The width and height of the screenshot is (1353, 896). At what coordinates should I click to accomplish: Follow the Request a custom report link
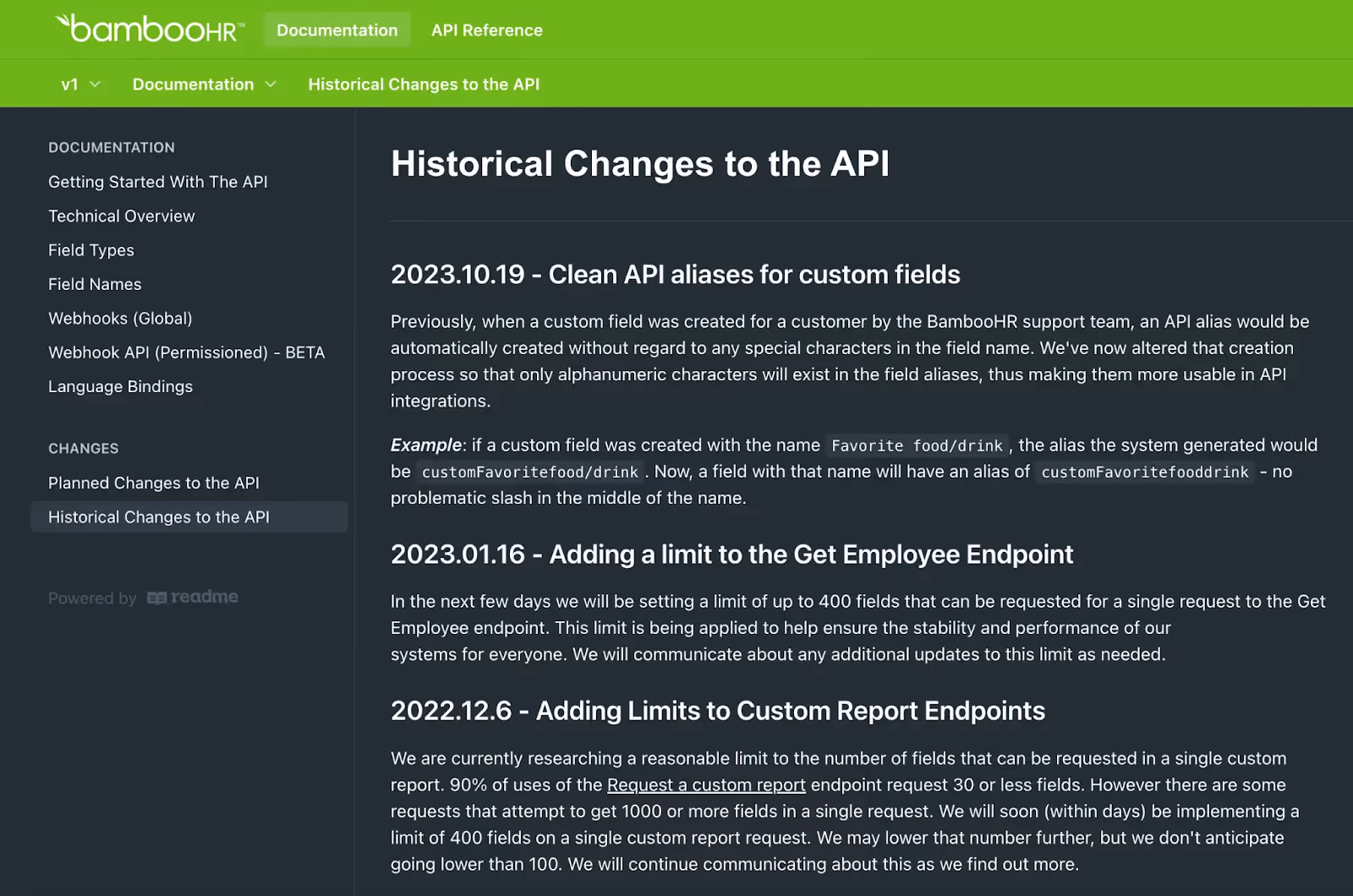[706, 784]
